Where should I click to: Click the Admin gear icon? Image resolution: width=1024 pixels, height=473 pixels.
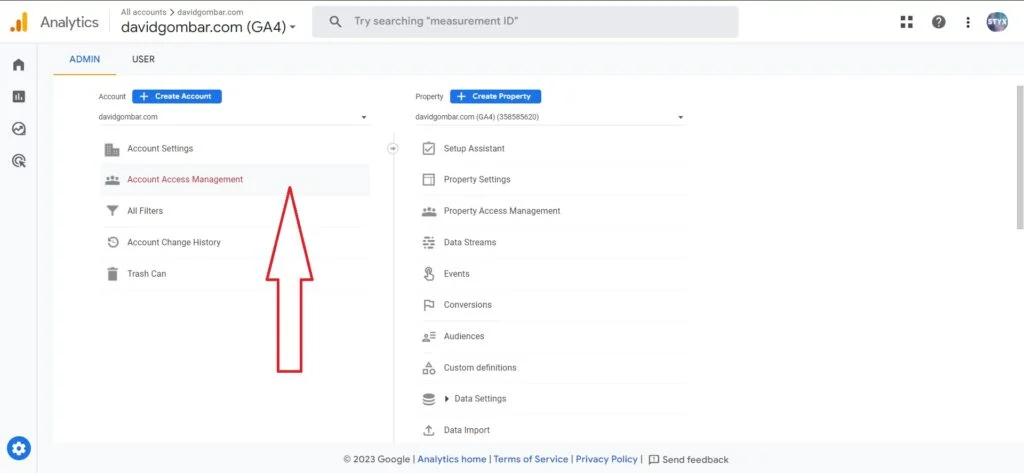tap(18, 448)
